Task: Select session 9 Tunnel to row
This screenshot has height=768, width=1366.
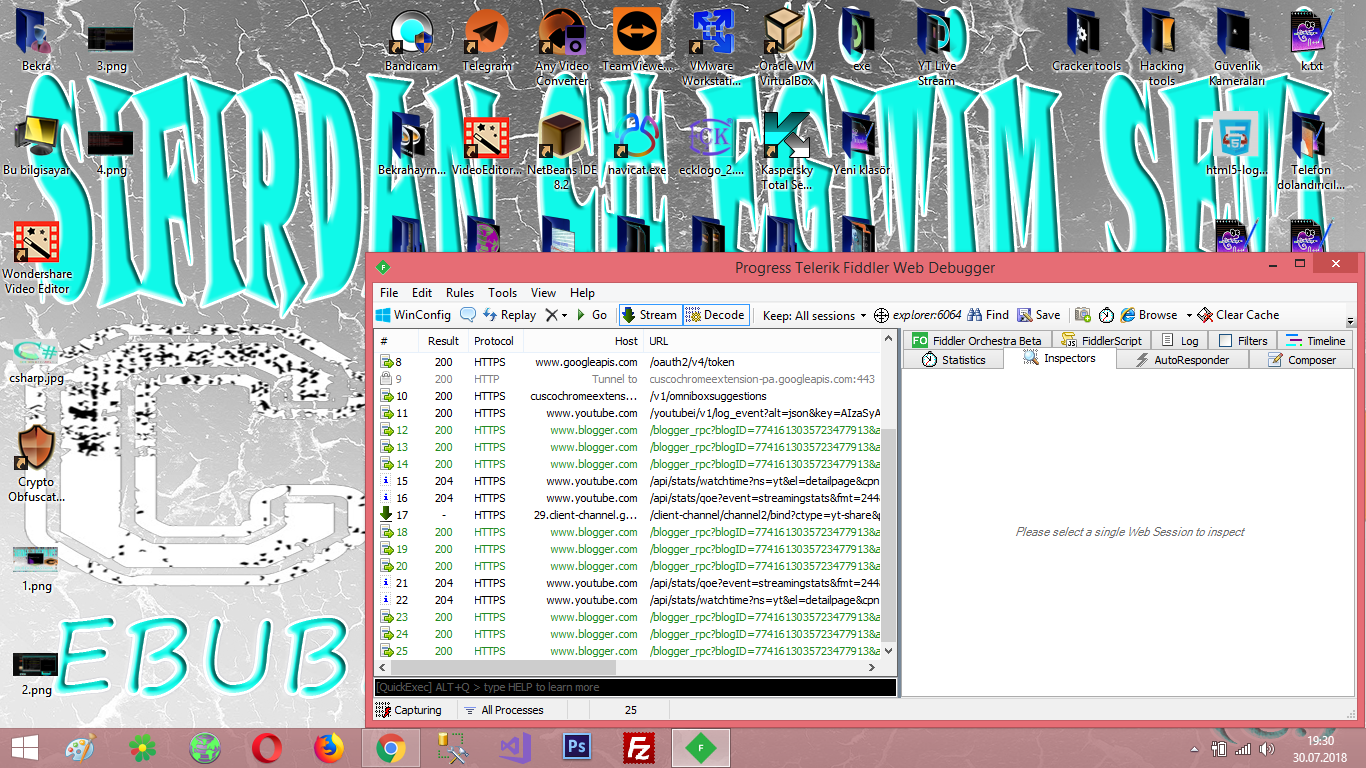Action: [x=629, y=379]
